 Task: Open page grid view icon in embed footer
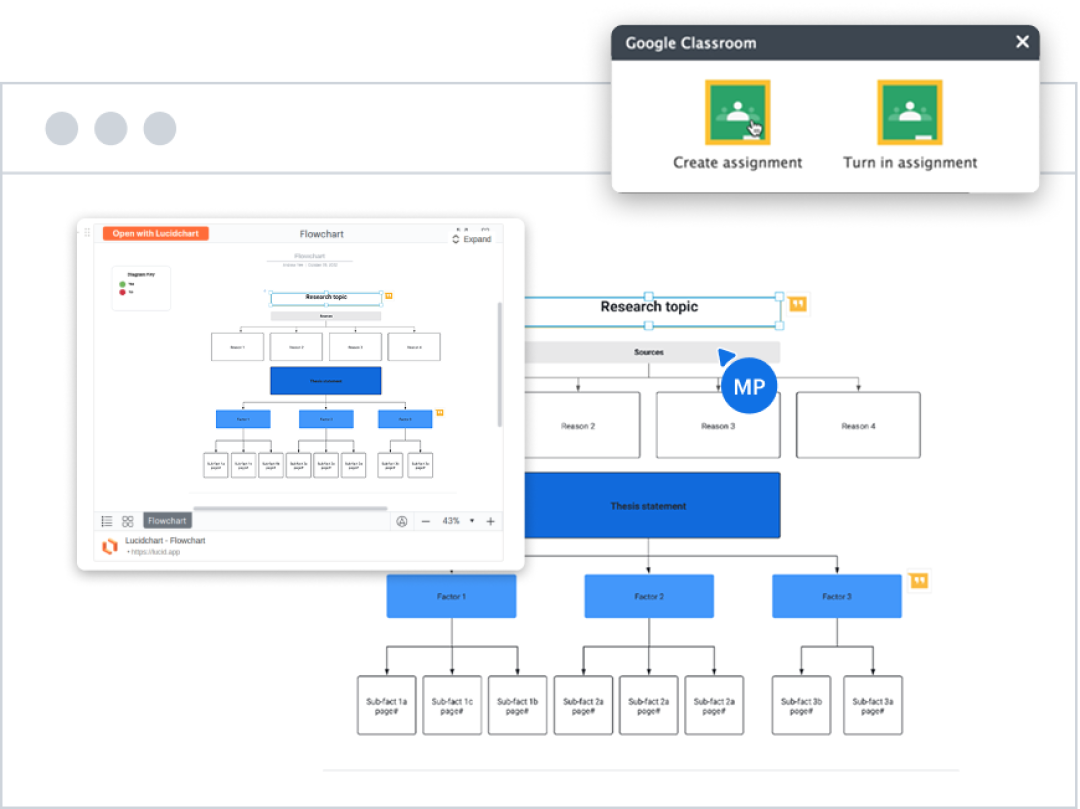coord(127,521)
